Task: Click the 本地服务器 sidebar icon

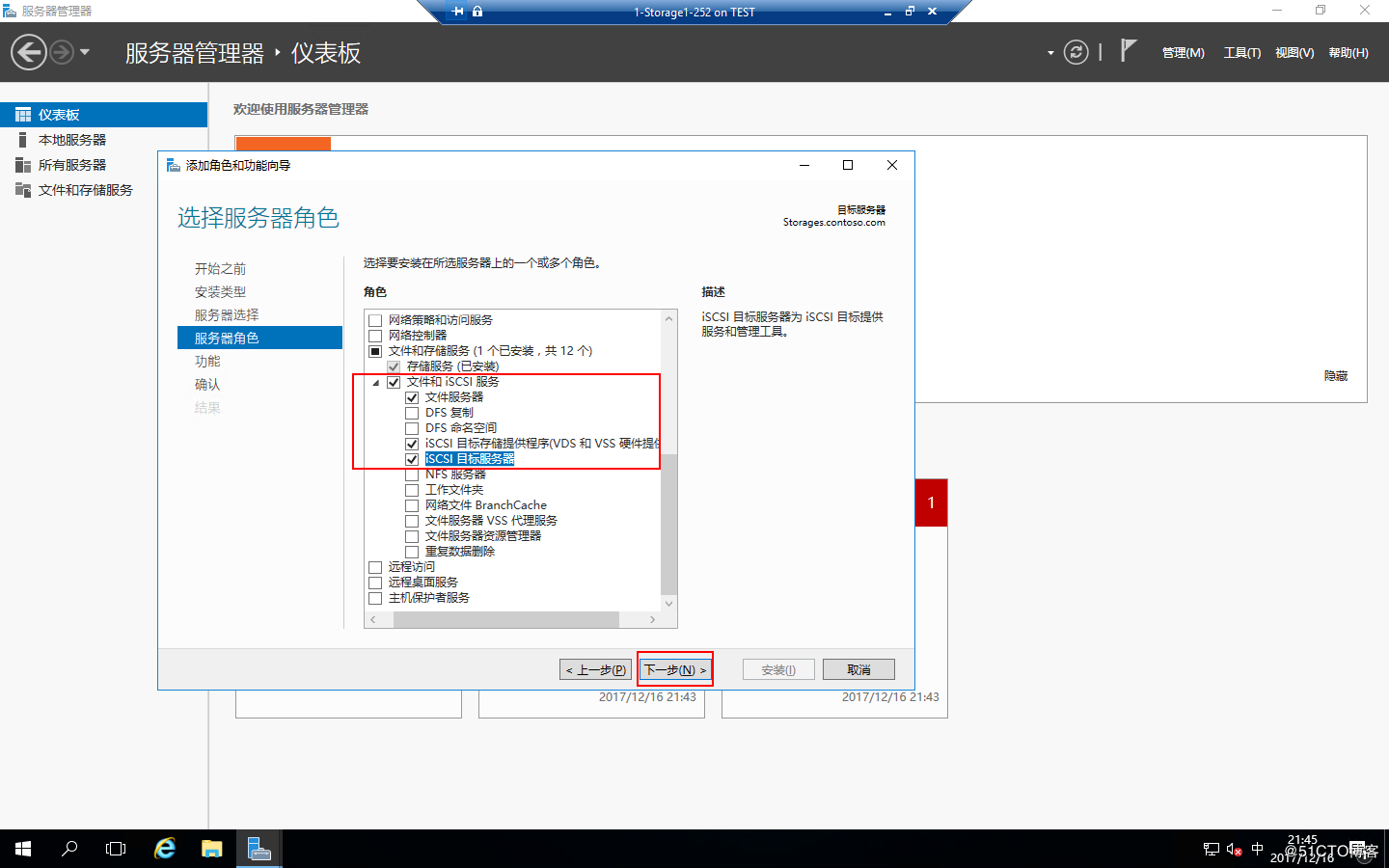Action: 23,140
